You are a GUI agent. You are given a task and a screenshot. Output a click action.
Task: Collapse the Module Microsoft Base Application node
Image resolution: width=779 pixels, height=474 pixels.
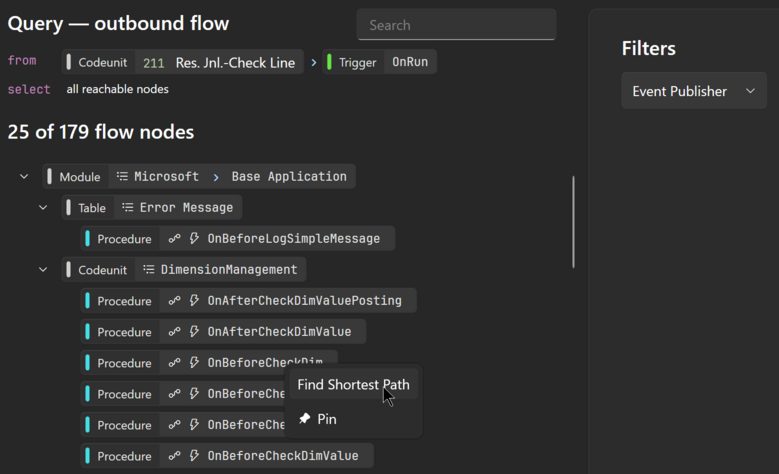click(24, 176)
